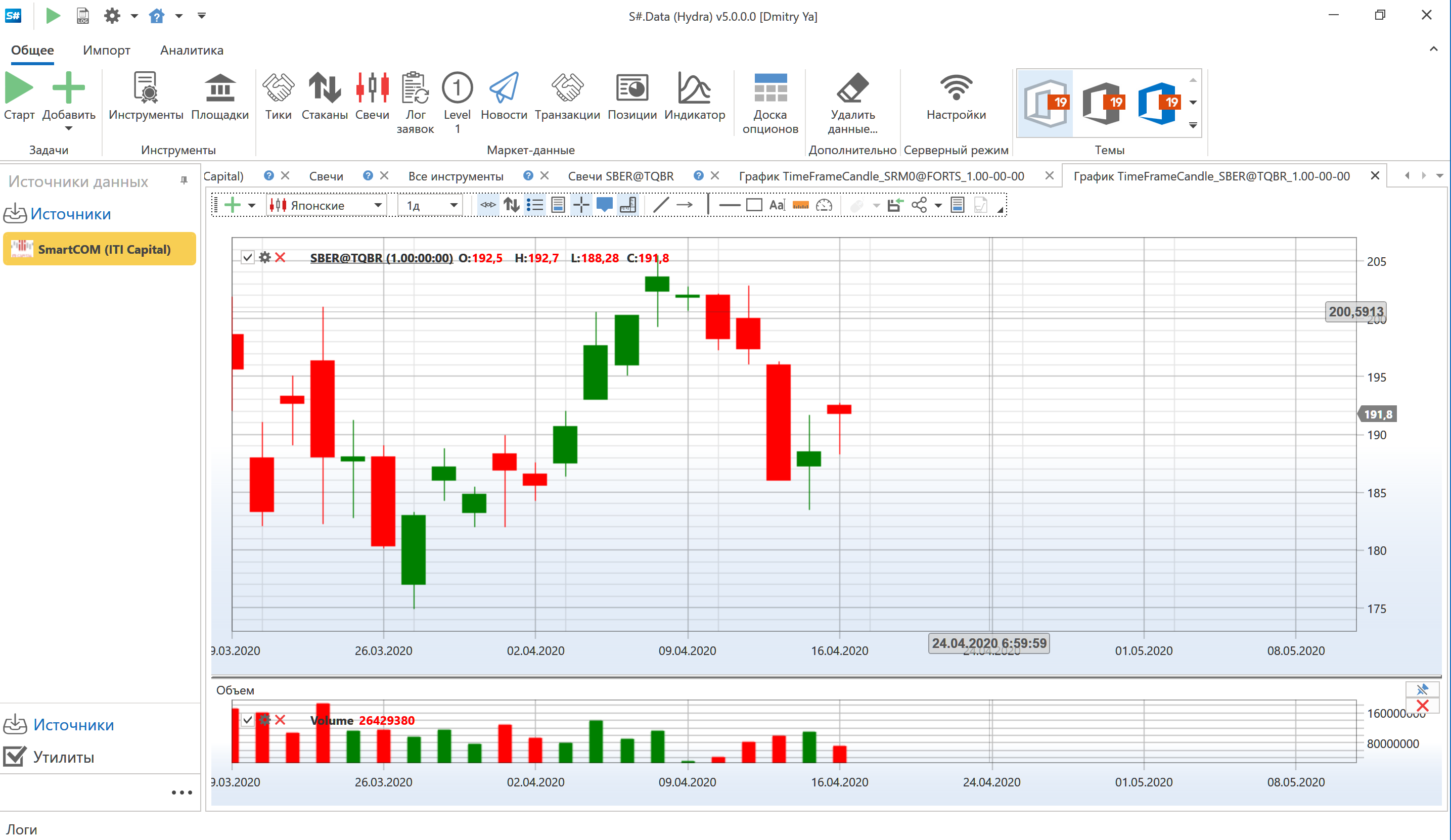
Task: Select the blue theme swatch
Action: pyautogui.click(x=1157, y=104)
